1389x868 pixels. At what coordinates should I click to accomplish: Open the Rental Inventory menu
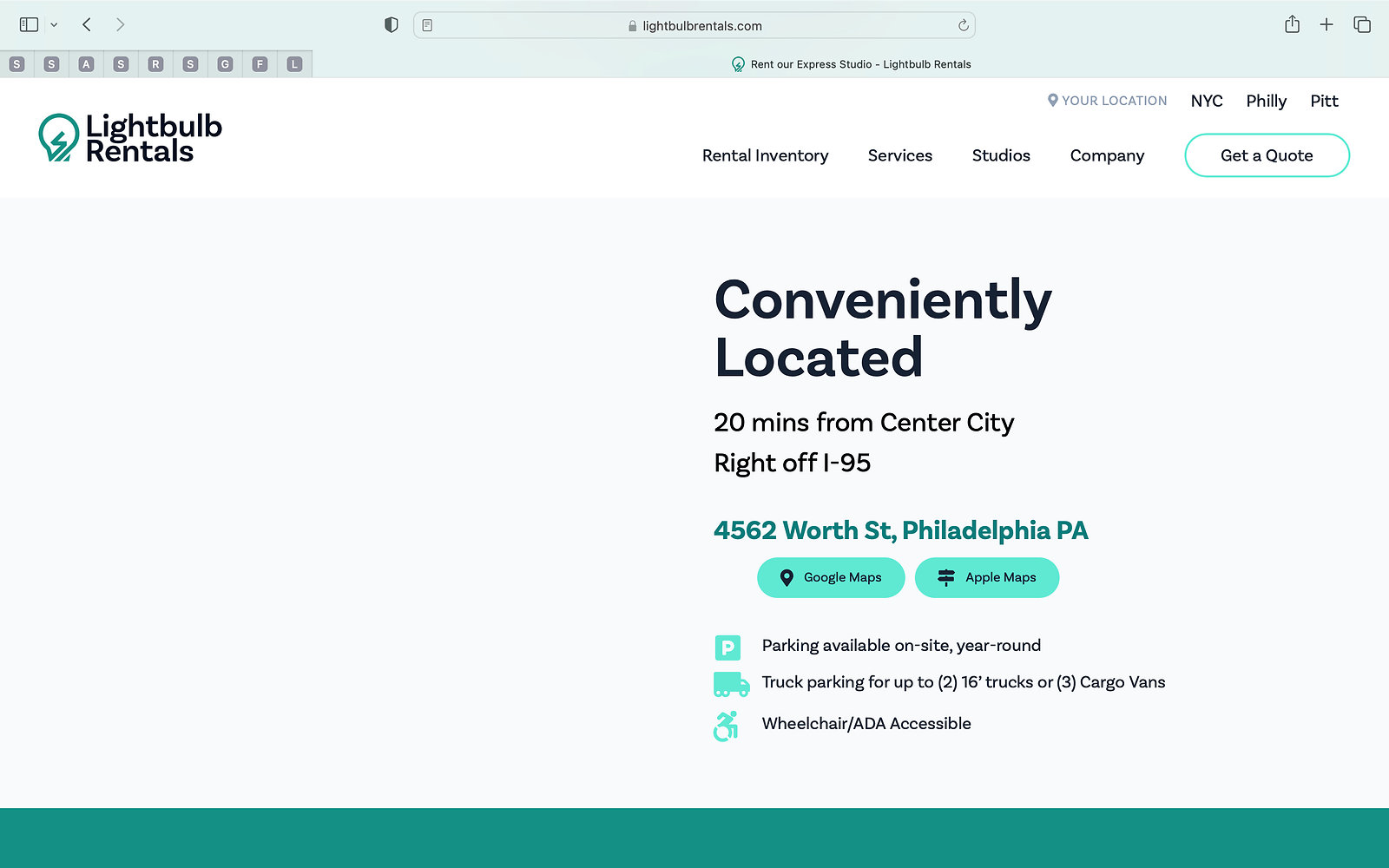click(x=765, y=155)
